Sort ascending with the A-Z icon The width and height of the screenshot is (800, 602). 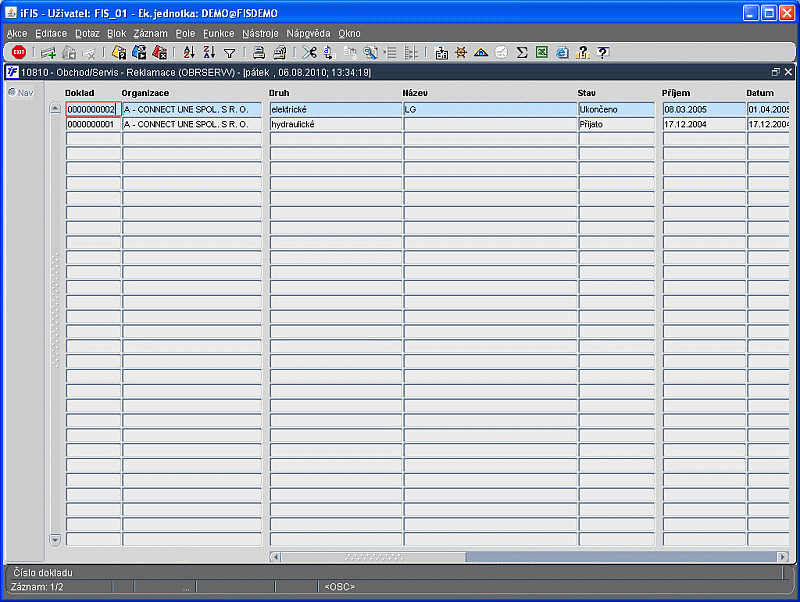189,52
